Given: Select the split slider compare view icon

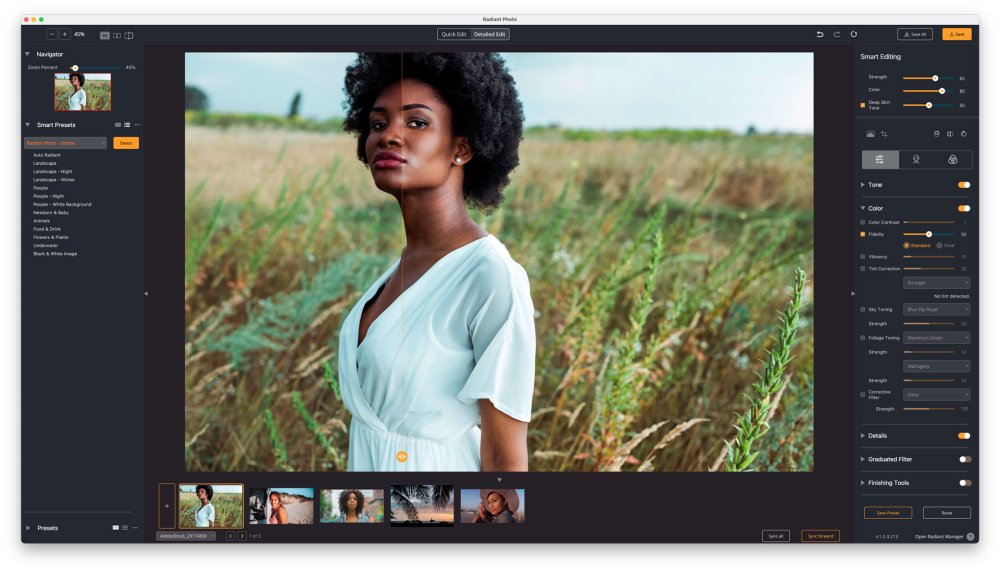Looking at the screenshot, I should click(129, 36).
